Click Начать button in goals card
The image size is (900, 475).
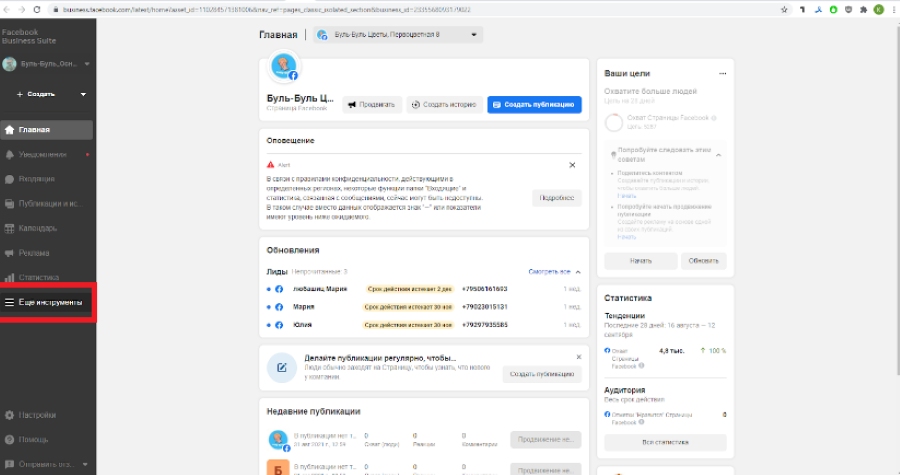point(641,261)
